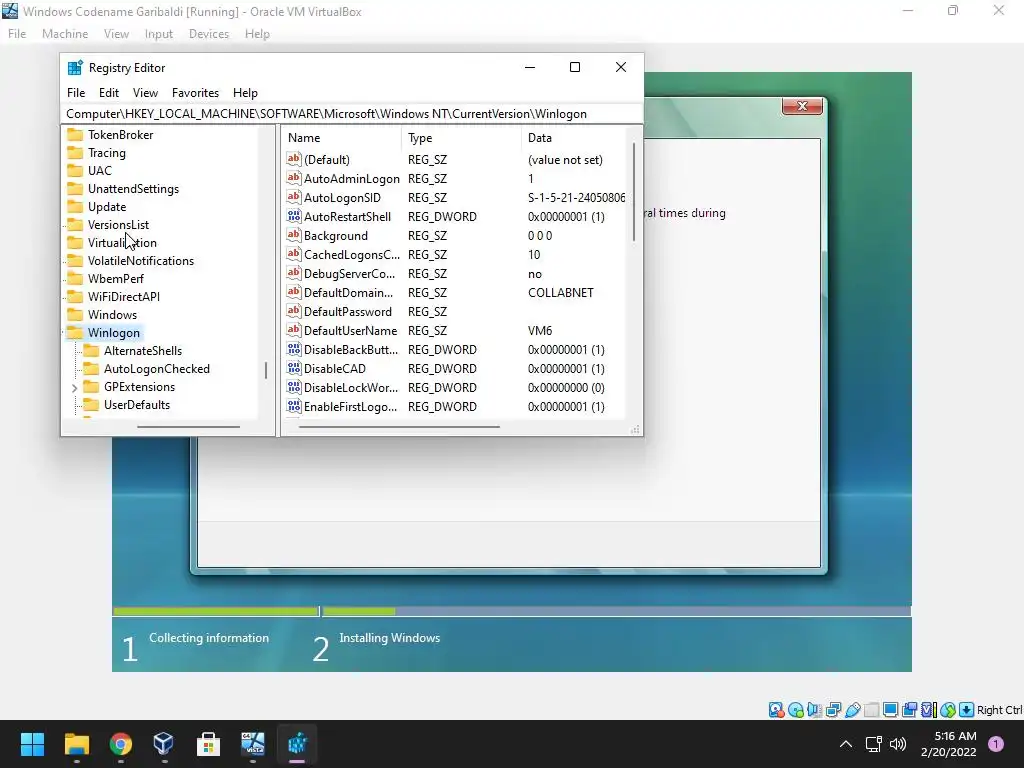1024x768 pixels.
Task: Click the values pane horizontal scrollbar
Action: [x=399, y=427]
